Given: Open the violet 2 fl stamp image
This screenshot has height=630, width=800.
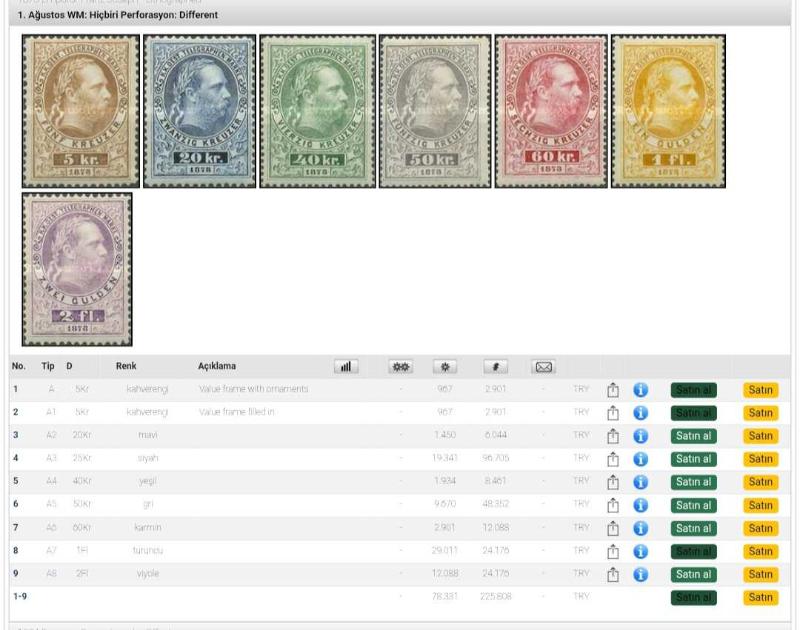Looking at the screenshot, I should (x=77, y=269).
